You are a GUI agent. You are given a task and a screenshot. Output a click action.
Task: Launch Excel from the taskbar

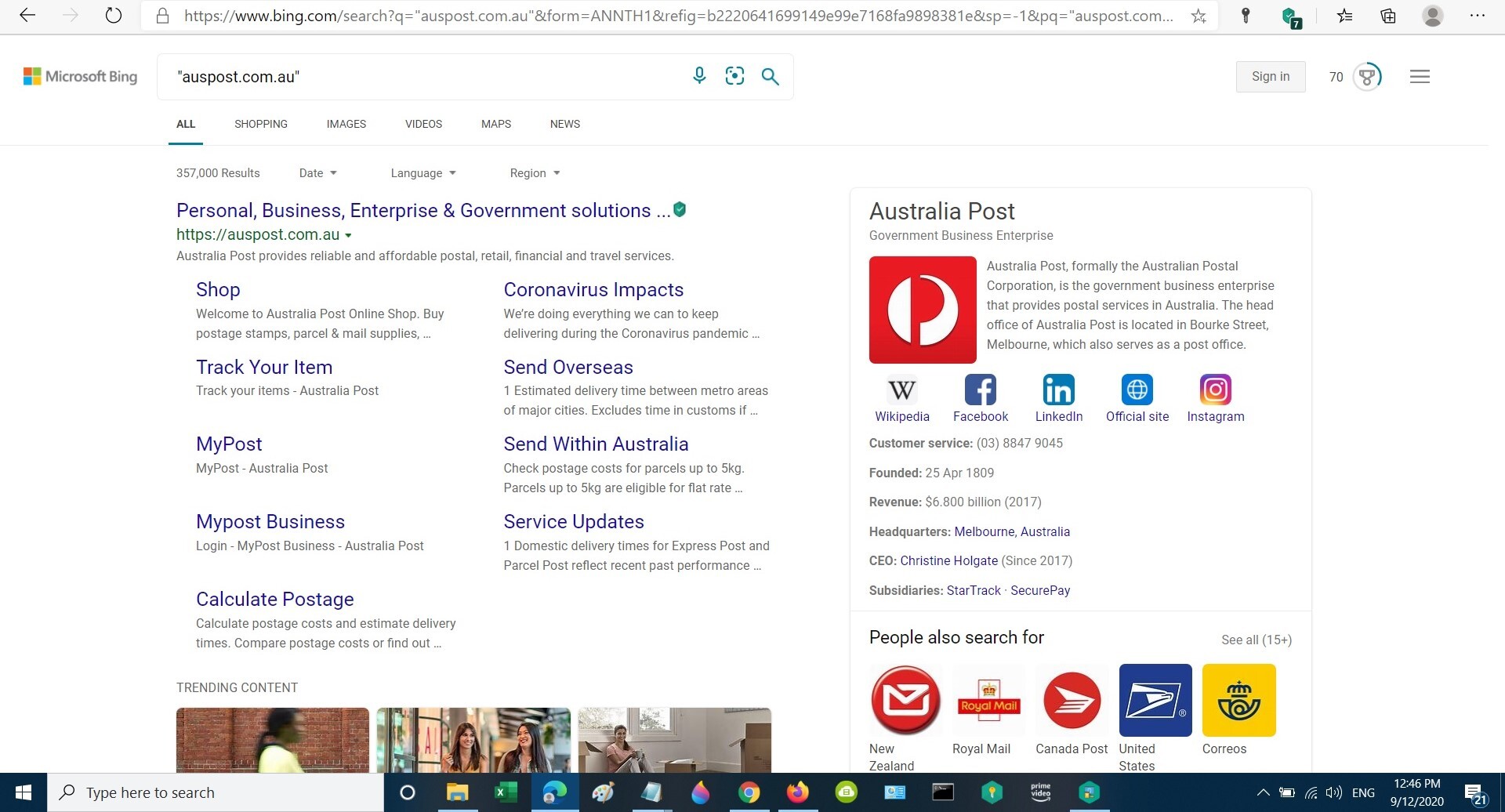point(506,792)
